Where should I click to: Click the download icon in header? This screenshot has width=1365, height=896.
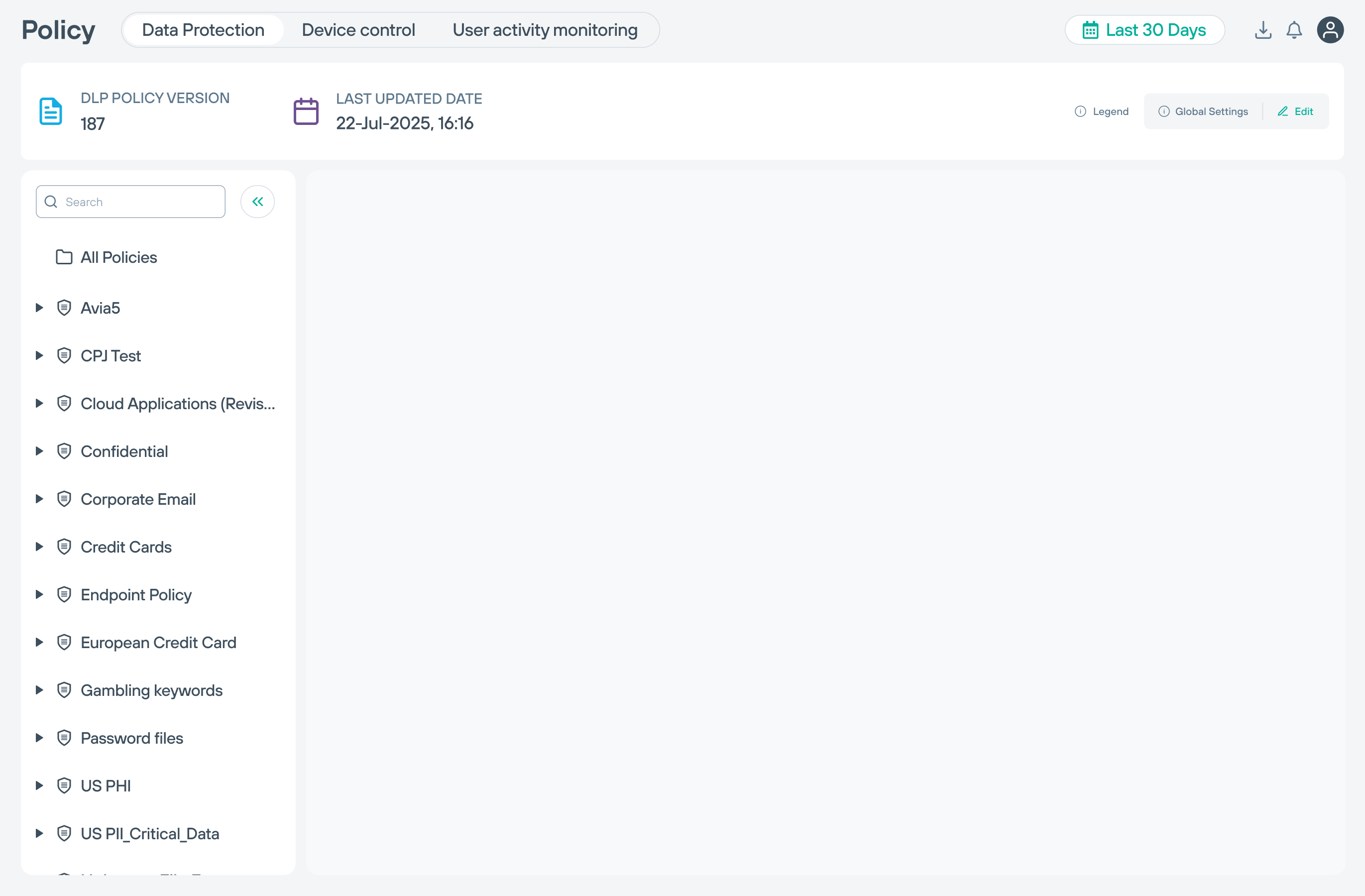pyautogui.click(x=1262, y=30)
